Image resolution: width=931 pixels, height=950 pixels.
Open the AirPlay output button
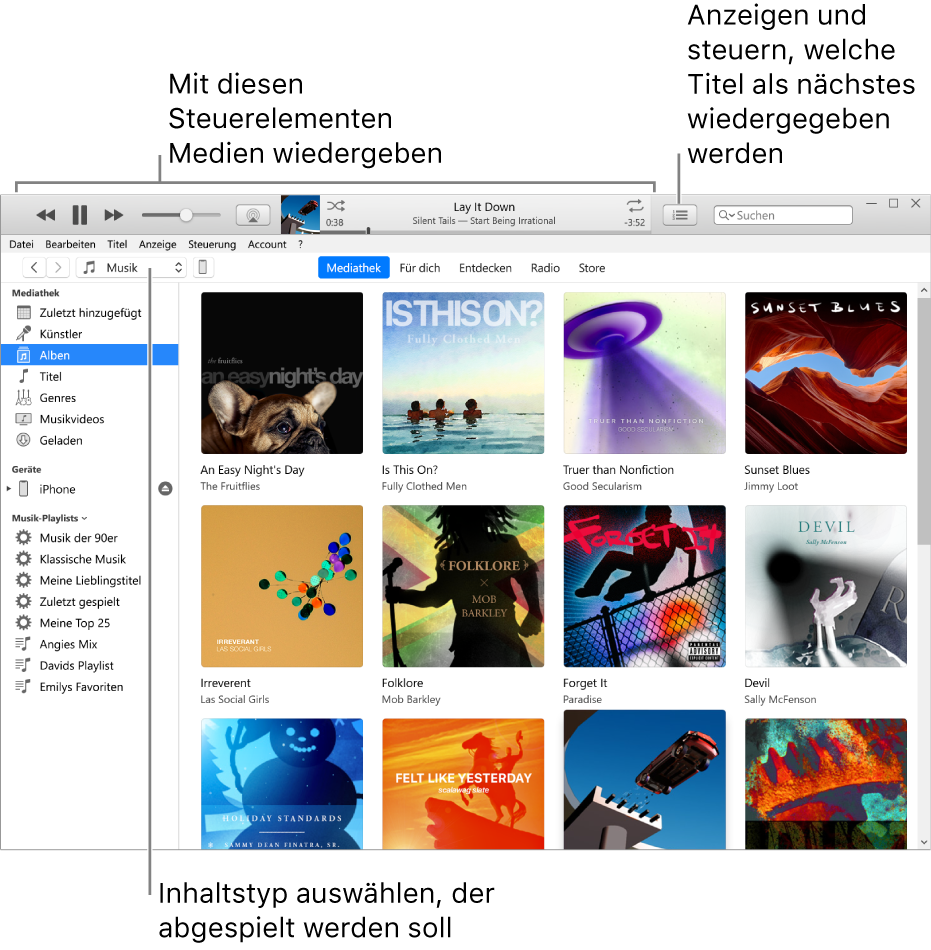(x=253, y=215)
